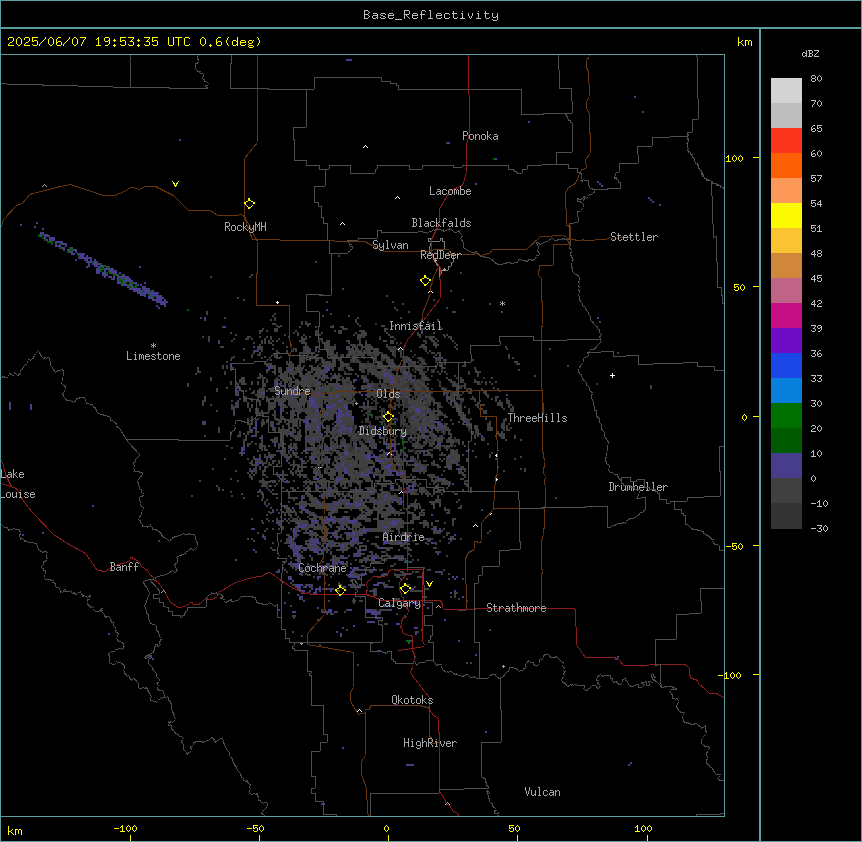
Task: Click the yellow diamond marker below Cochrane
Action: 340,590
